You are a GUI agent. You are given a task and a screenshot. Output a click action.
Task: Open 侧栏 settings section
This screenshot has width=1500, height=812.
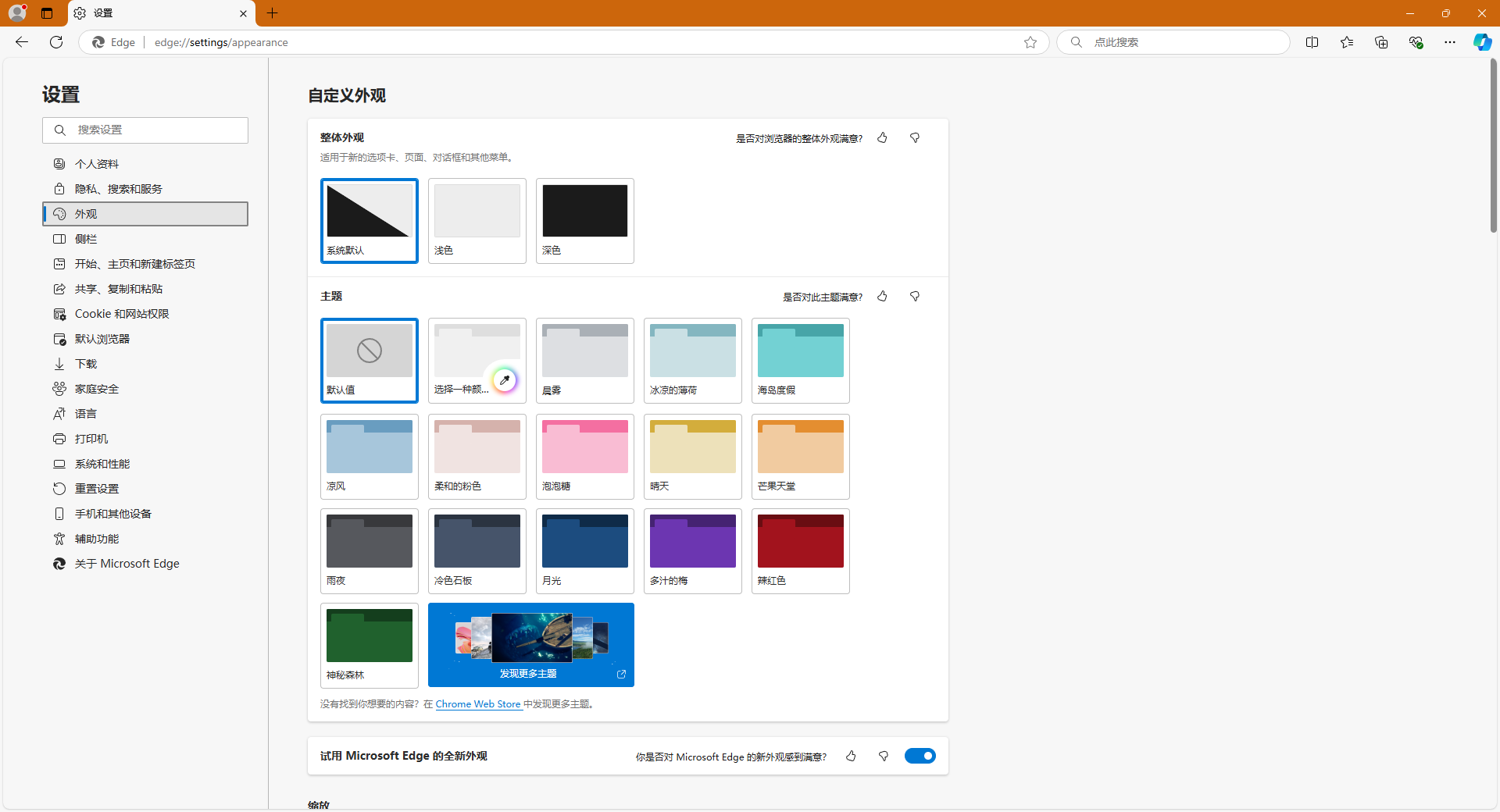click(x=145, y=239)
